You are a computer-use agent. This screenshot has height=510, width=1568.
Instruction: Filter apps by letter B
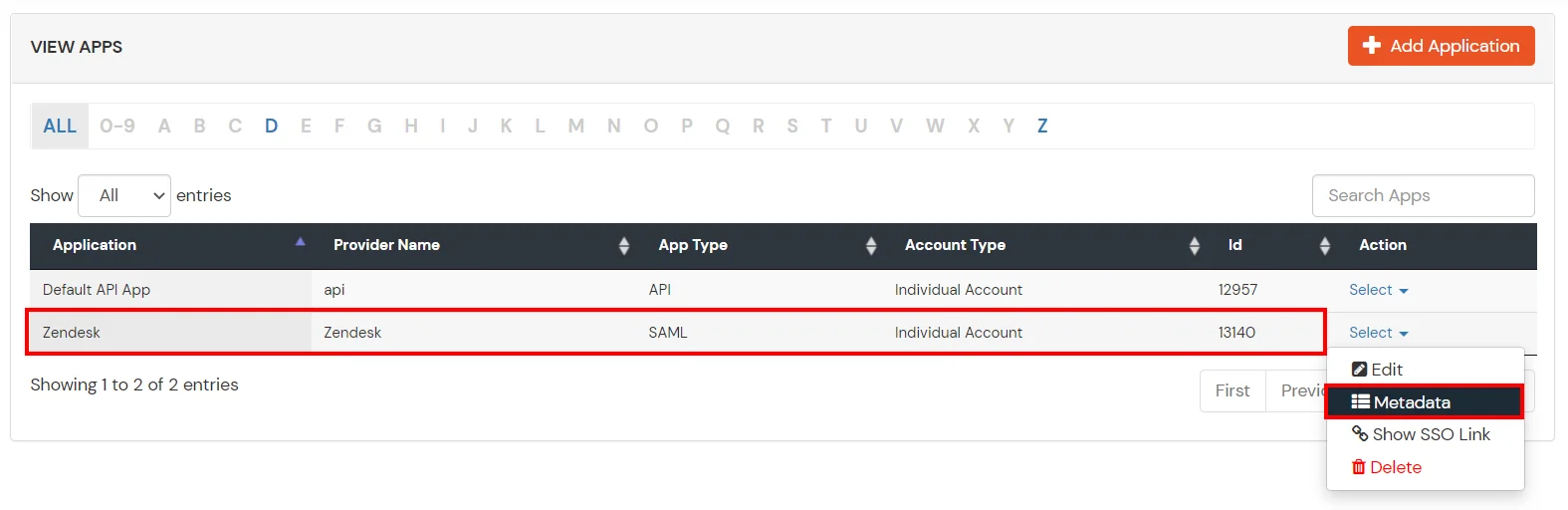pos(200,126)
